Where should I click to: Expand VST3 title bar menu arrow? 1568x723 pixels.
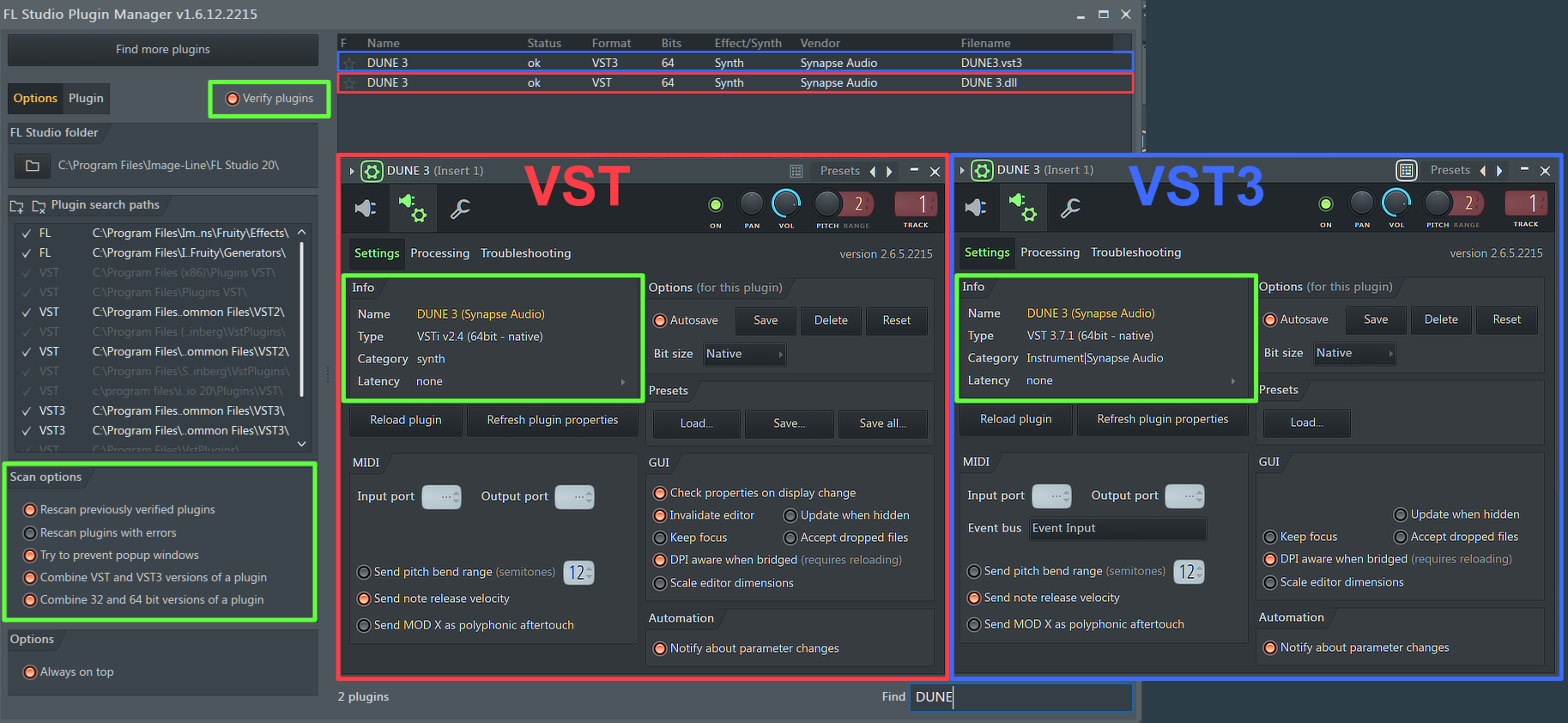click(x=962, y=171)
